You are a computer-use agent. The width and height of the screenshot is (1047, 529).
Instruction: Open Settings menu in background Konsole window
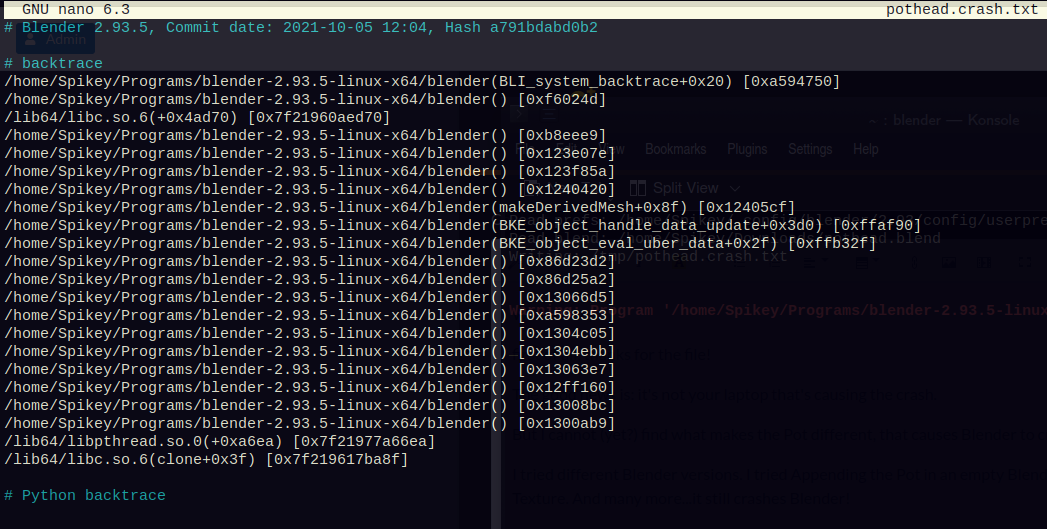[x=809, y=149]
